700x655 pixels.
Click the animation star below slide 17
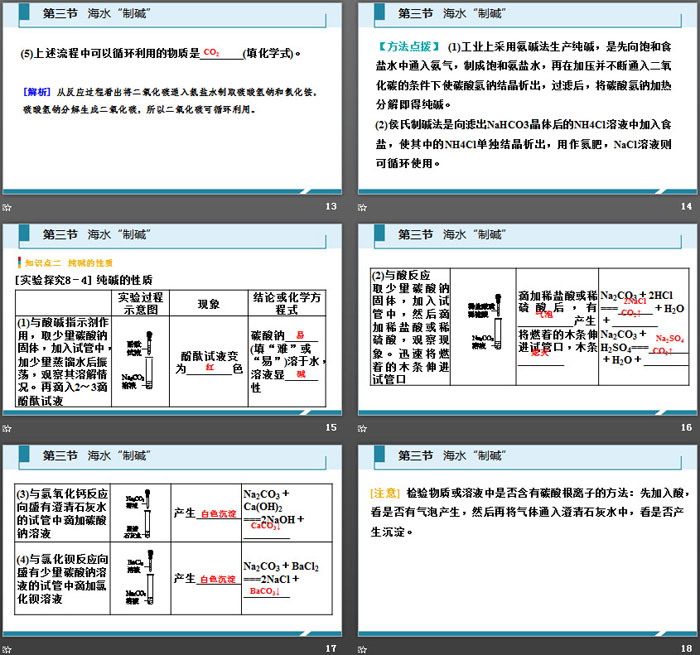pyautogui.click(x=7, y=648)
